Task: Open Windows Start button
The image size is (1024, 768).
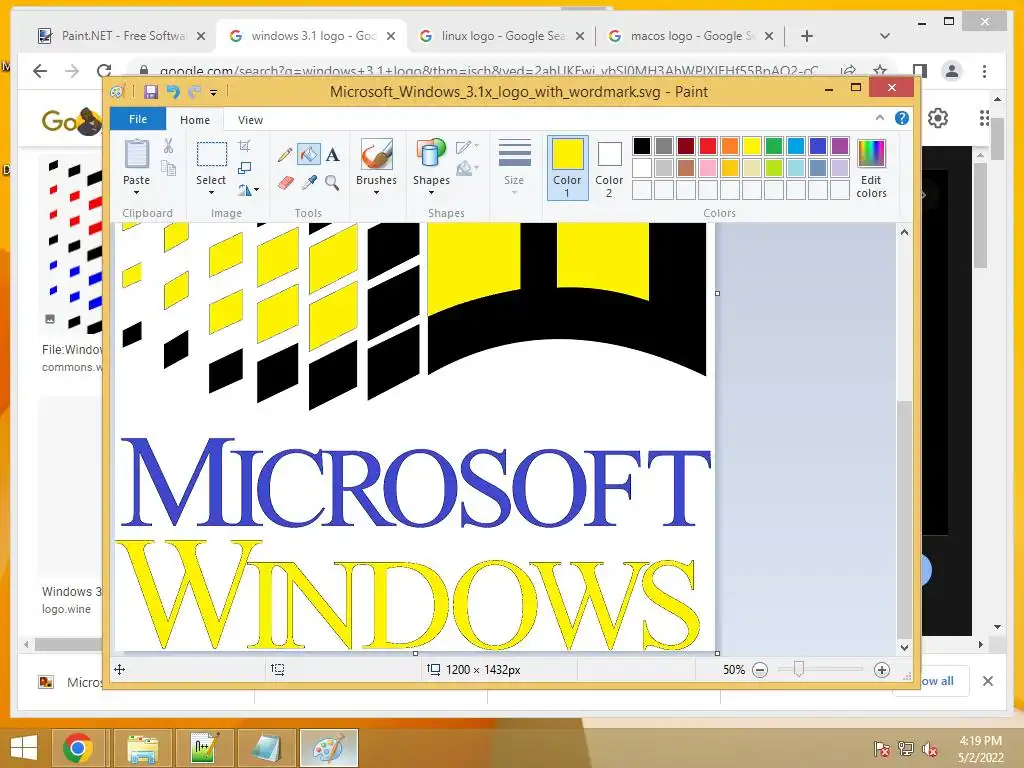Action: 24,748
